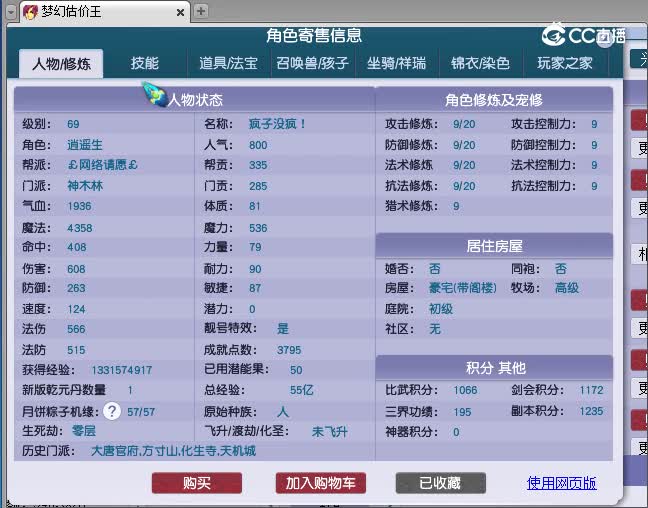
Task: Switch to the 人物/修炼 tab
Action: point(61,64)
